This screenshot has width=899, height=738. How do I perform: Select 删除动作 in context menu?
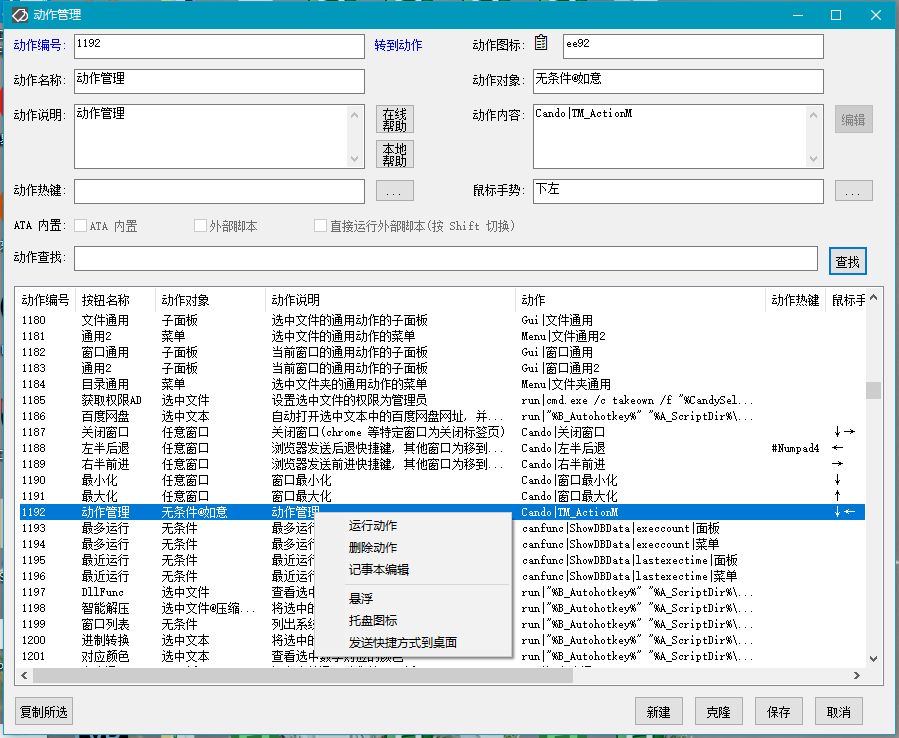(373, 548)
